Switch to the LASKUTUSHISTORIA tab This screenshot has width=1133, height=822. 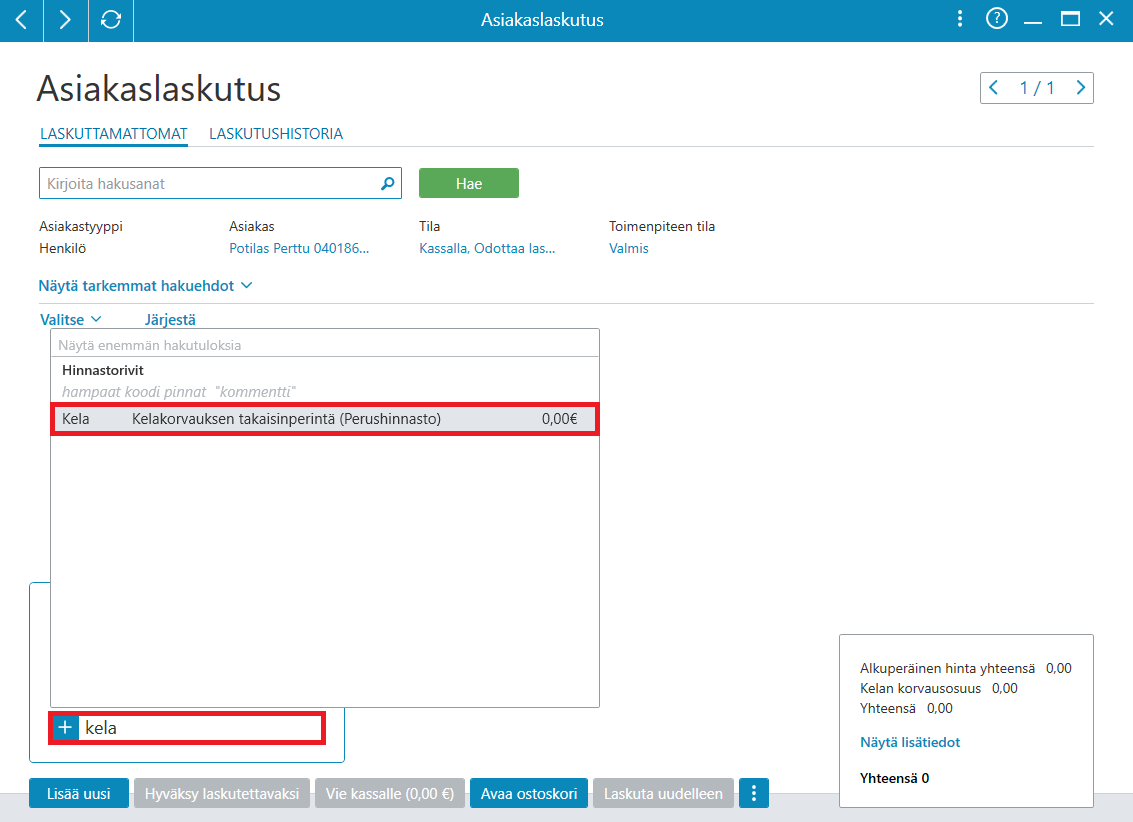coord(276,134)
